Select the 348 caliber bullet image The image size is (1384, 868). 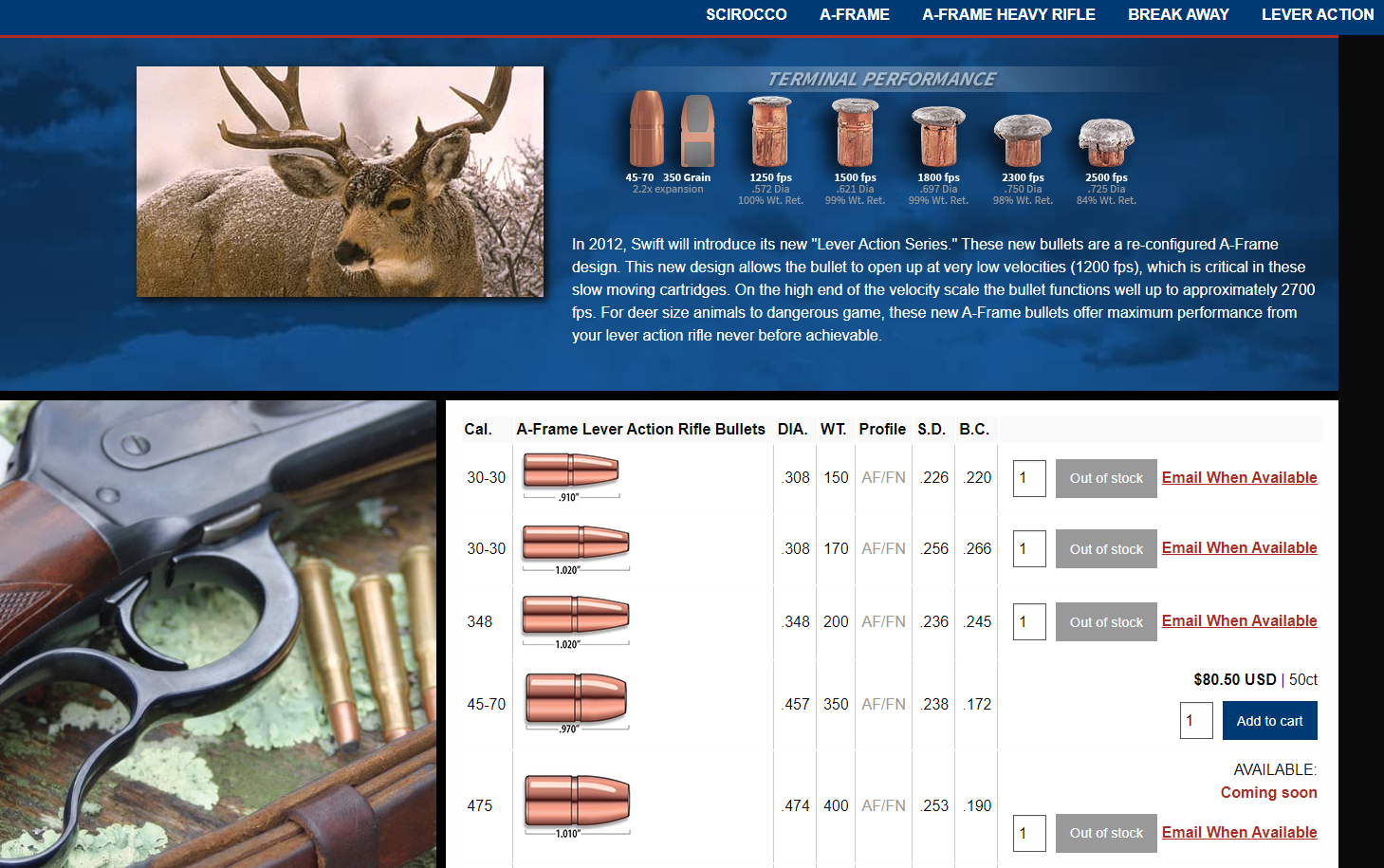tap(576, 620)
